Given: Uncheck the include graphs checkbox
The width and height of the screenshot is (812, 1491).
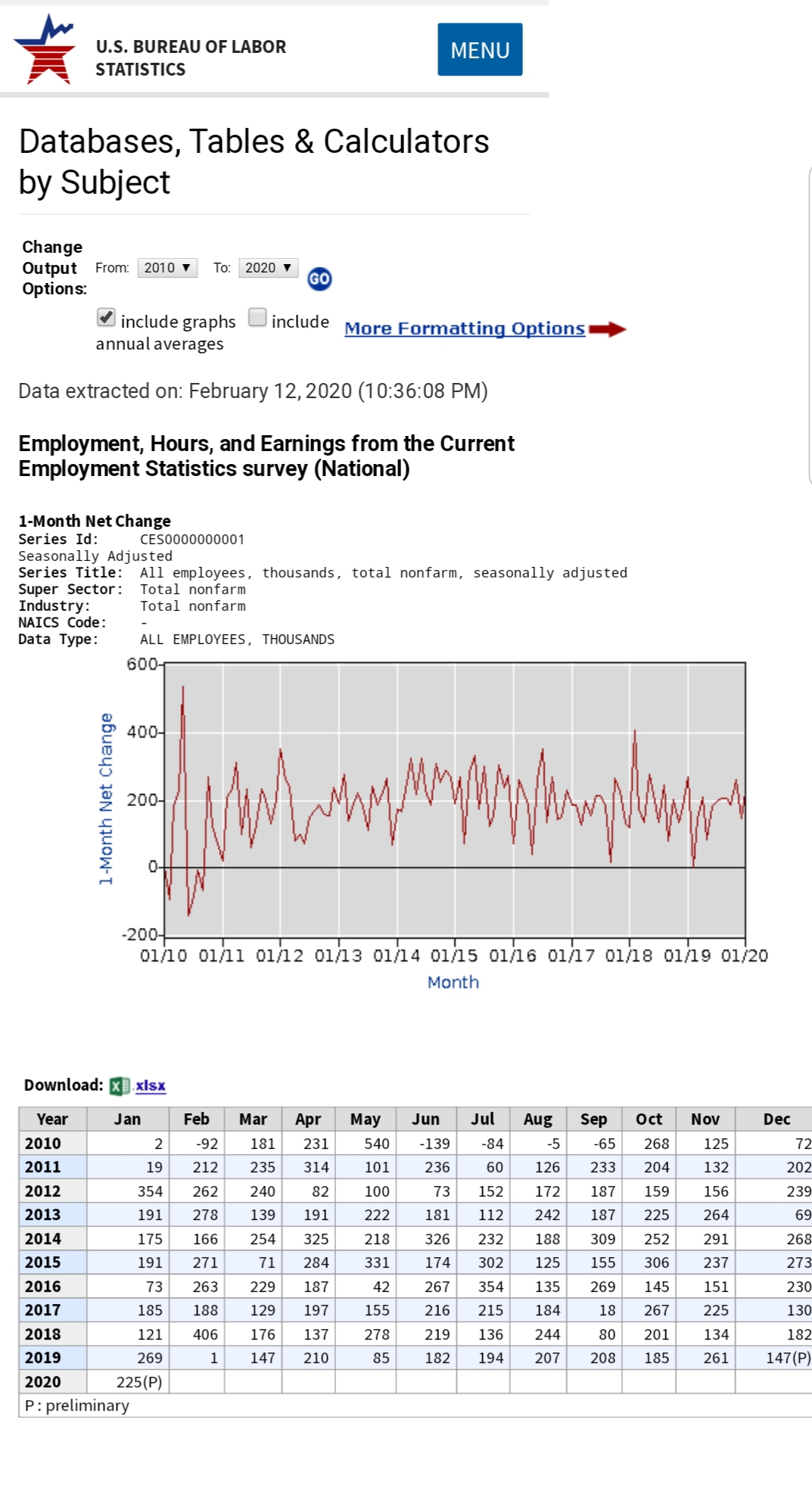Looking at the screenshot, I should [x=106, y=318].
